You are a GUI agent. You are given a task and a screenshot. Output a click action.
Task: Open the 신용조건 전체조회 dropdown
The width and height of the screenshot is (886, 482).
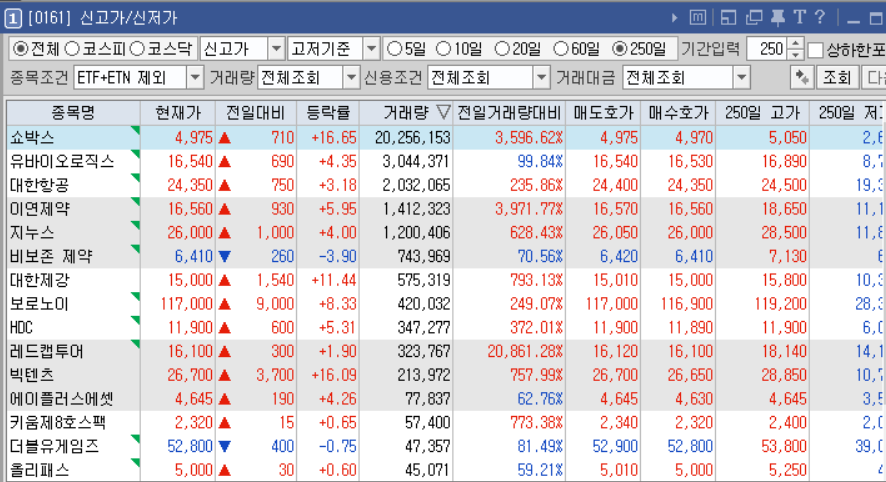541,77
